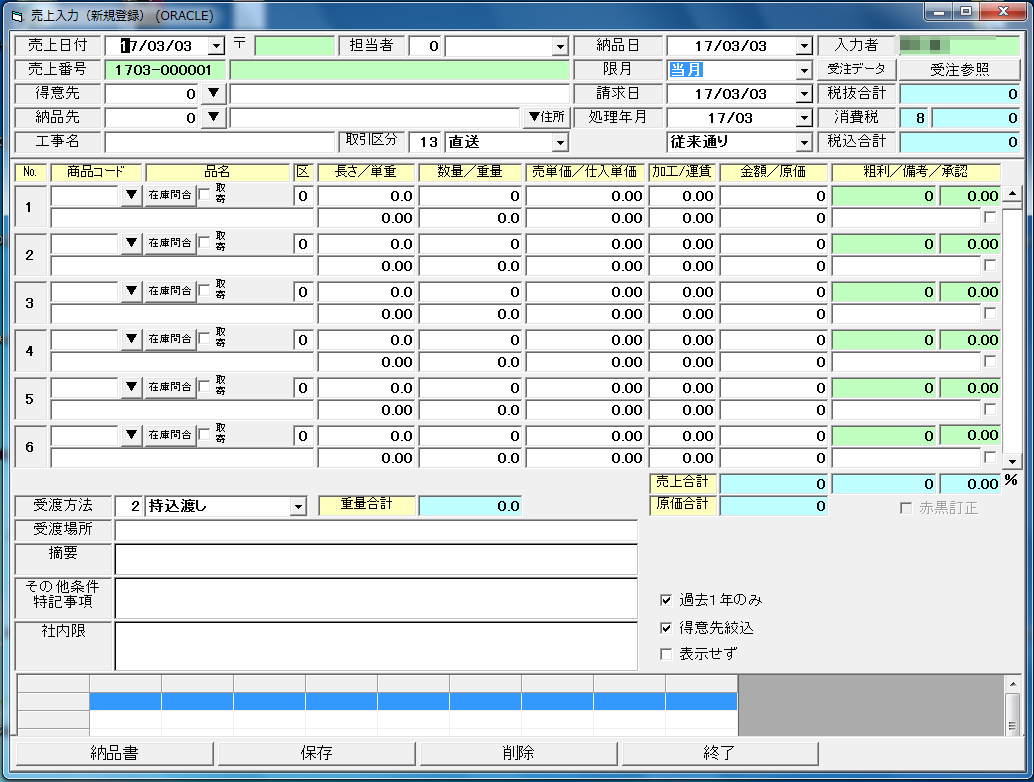Viewport: 1034px width, 782px height.
Task: Click the ▼ lookup button beside 納品先 code
Action: [213, 117]
